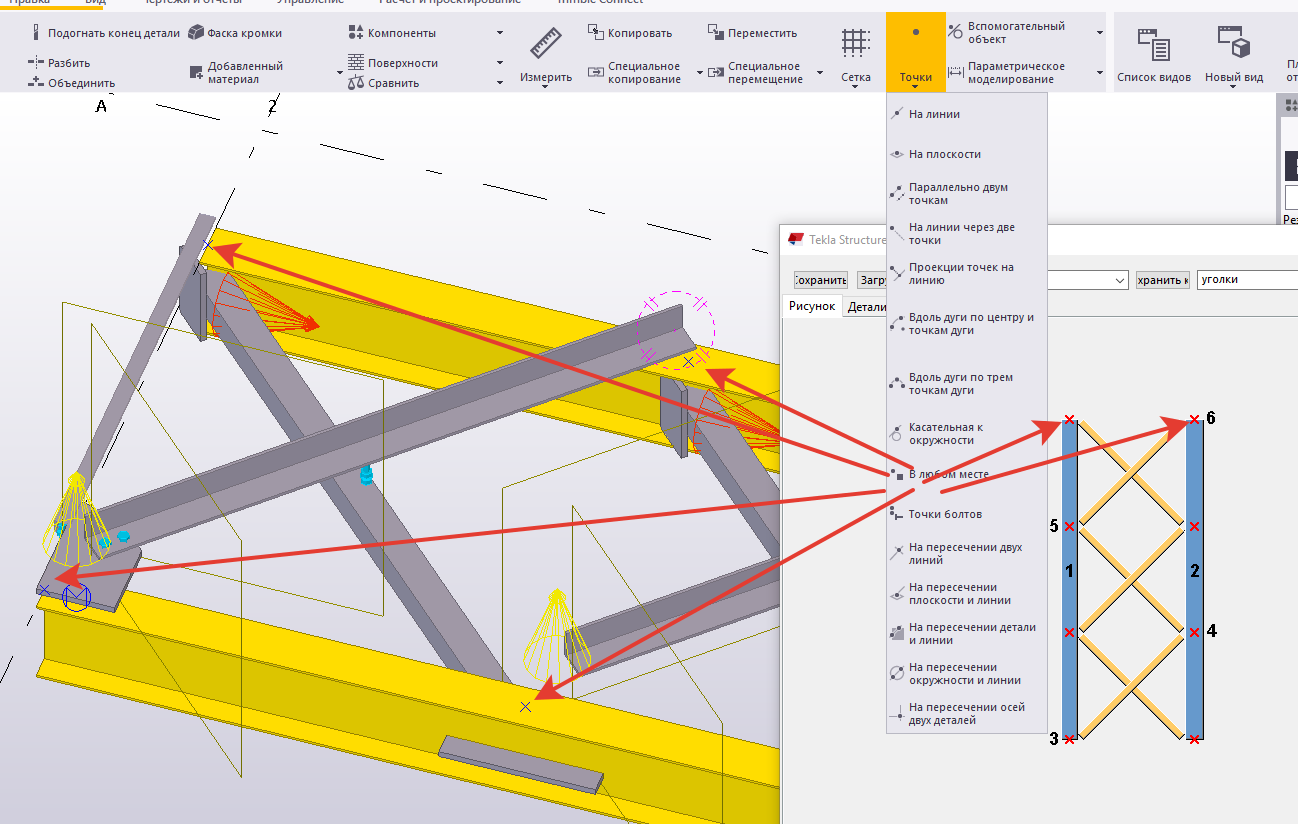Choose the Фаска кромки tool
1298x824 pixels.
[236, 33]
